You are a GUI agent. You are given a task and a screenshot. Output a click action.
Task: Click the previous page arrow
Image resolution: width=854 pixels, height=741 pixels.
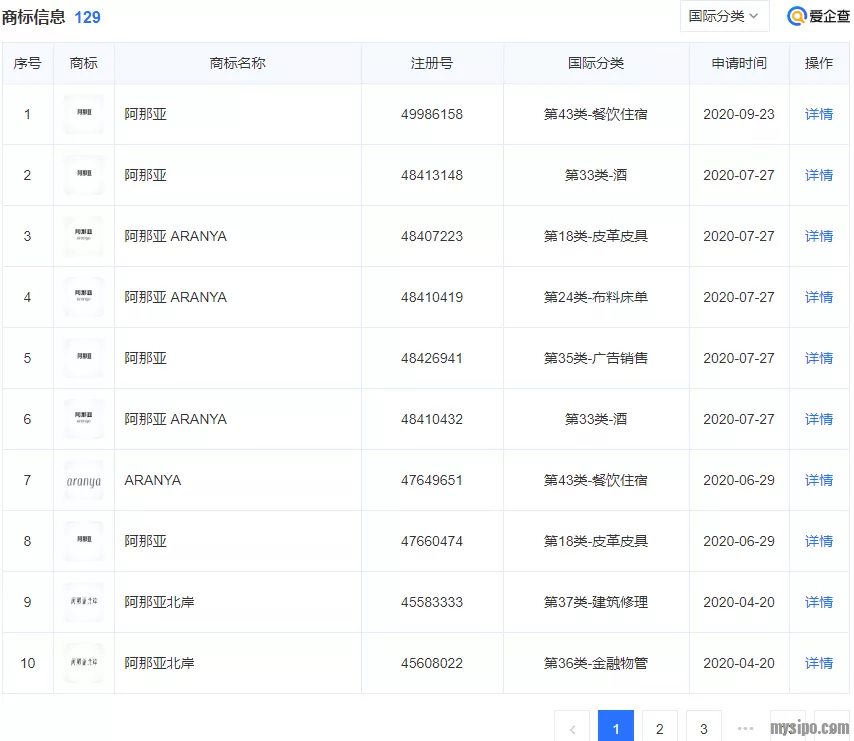[x=572, y=728]
